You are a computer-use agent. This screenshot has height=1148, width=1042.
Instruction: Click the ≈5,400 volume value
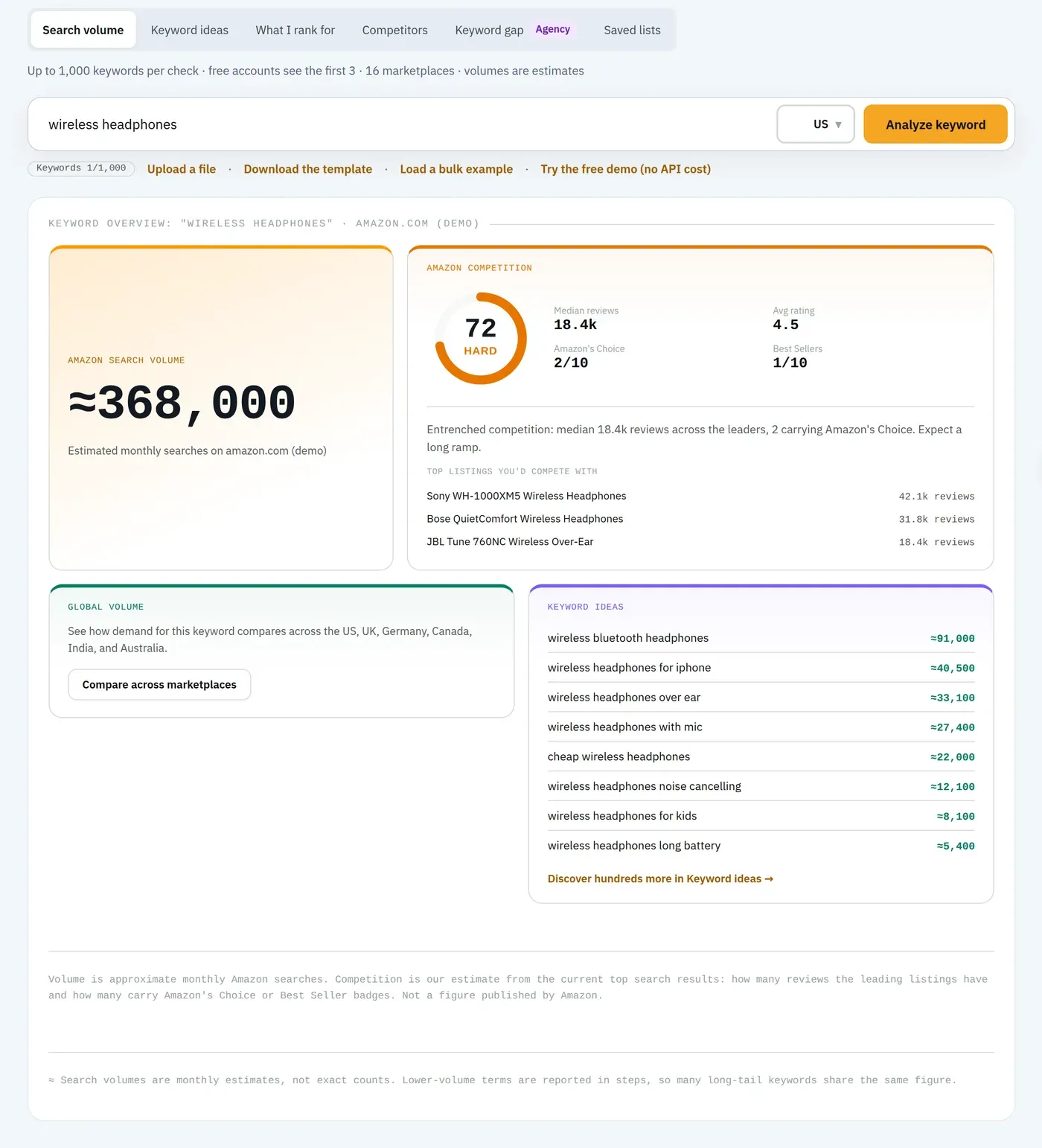956,846
